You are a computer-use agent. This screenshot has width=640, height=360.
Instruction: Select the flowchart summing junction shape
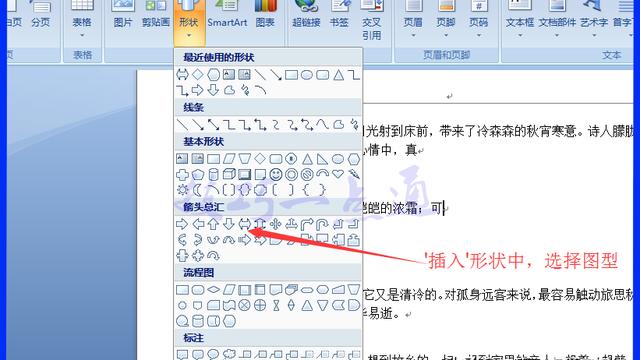click(244, 305)
